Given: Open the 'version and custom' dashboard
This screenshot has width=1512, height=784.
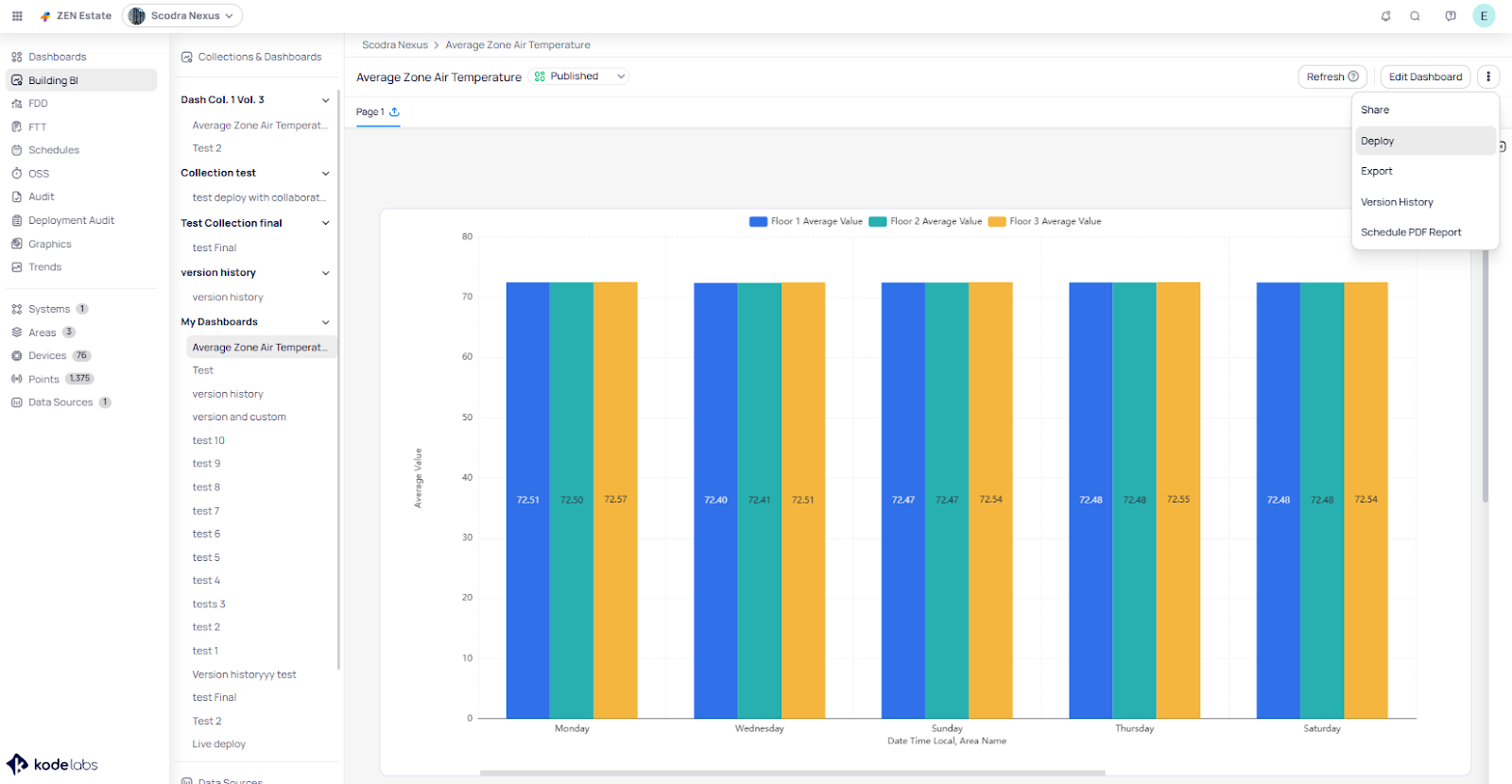Looking at the screenshot, I should (239, 418).
